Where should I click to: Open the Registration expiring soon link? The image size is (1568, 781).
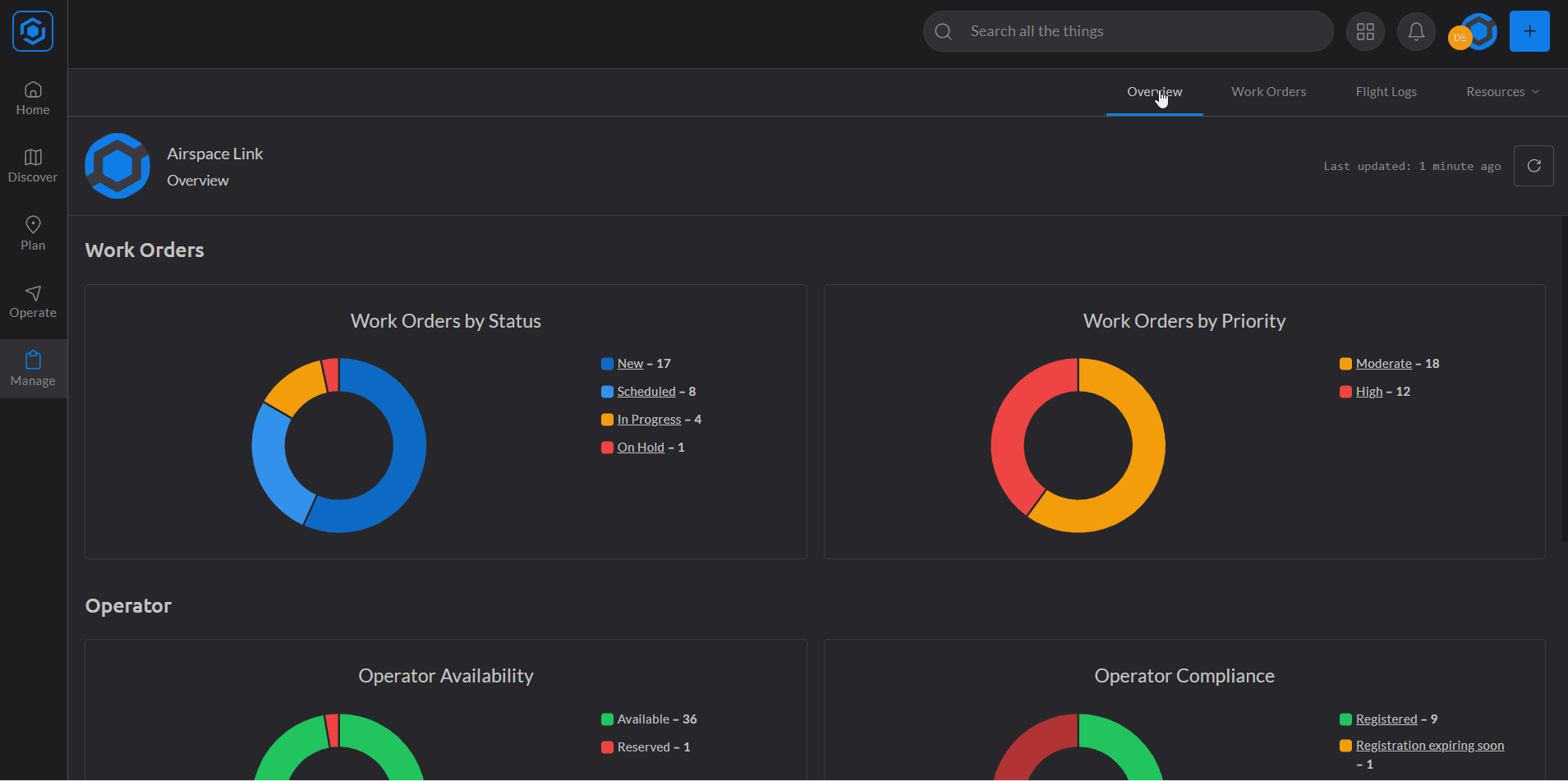1429,746
